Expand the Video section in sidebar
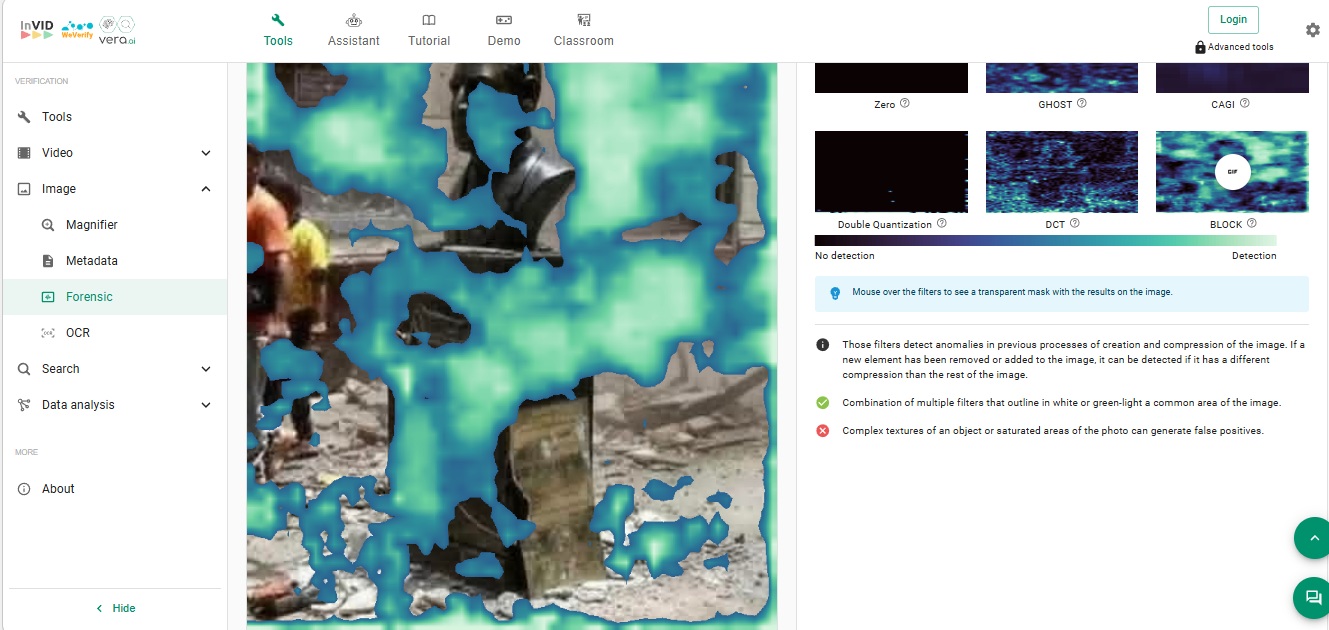 point(206,153)
